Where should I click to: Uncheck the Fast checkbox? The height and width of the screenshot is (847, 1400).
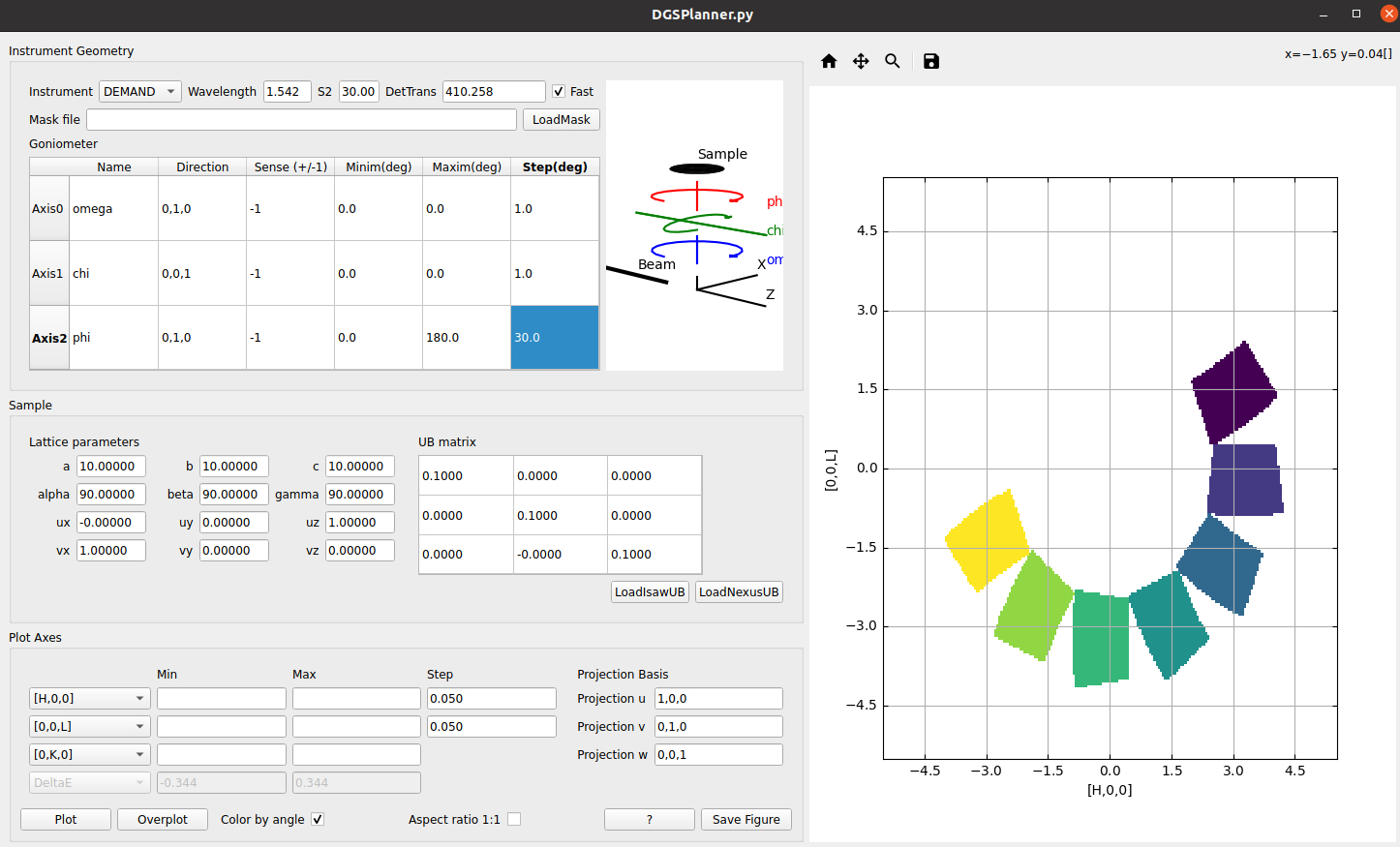[559, 91]
